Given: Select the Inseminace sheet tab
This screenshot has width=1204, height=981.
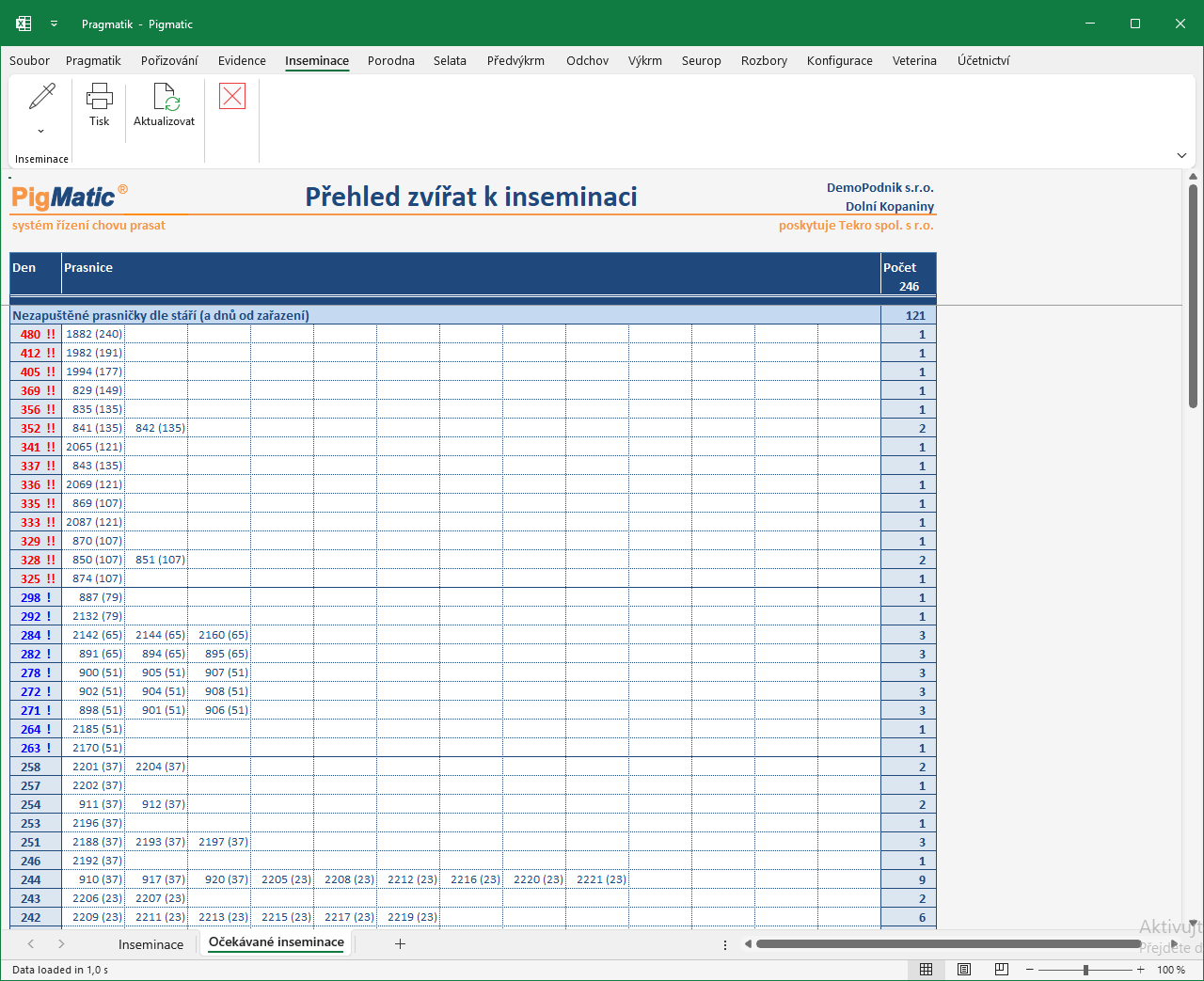Looking at the screenshot, I should pyautogui.click(x=150, y=944).
